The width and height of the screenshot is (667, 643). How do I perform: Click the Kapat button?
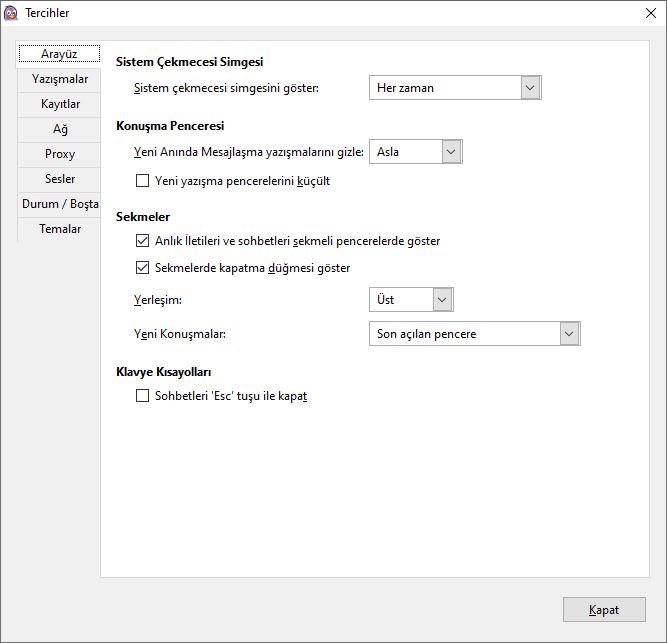(604, 610)
